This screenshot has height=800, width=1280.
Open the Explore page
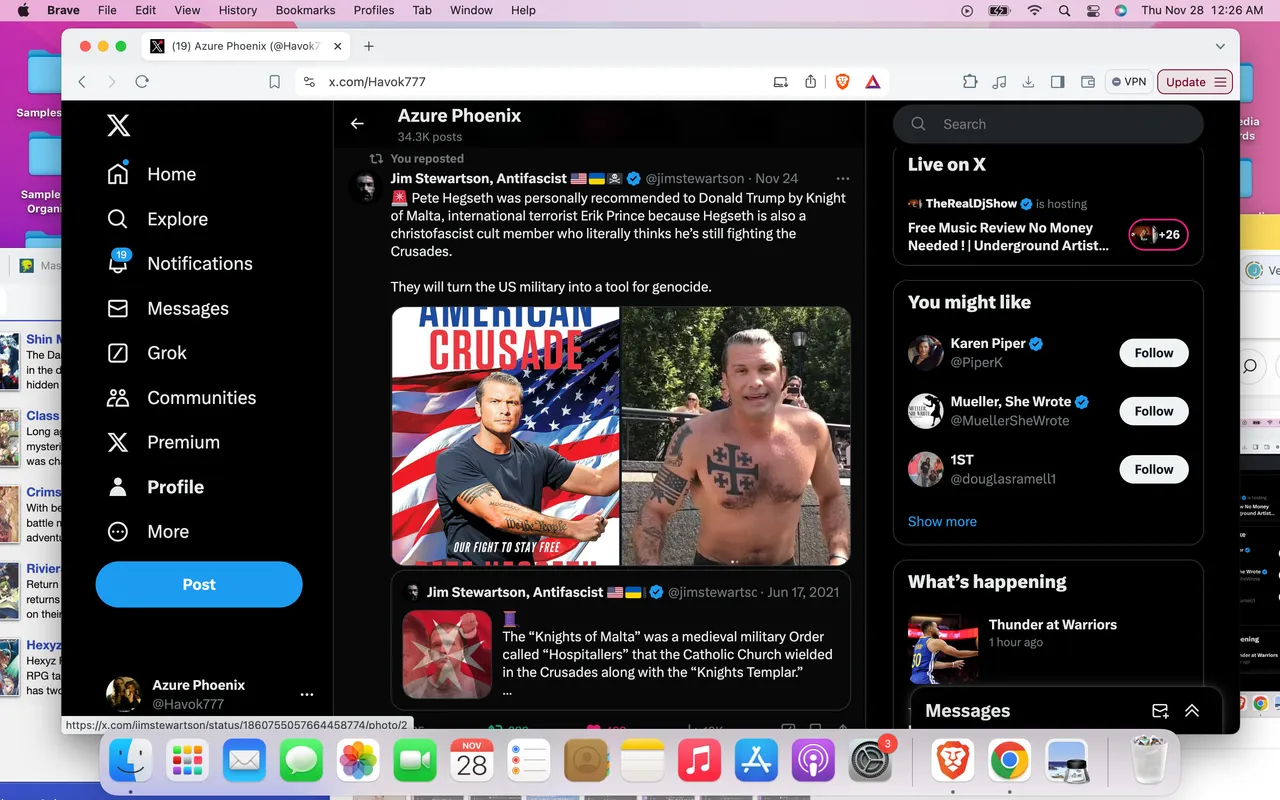(x=158, y=219)
